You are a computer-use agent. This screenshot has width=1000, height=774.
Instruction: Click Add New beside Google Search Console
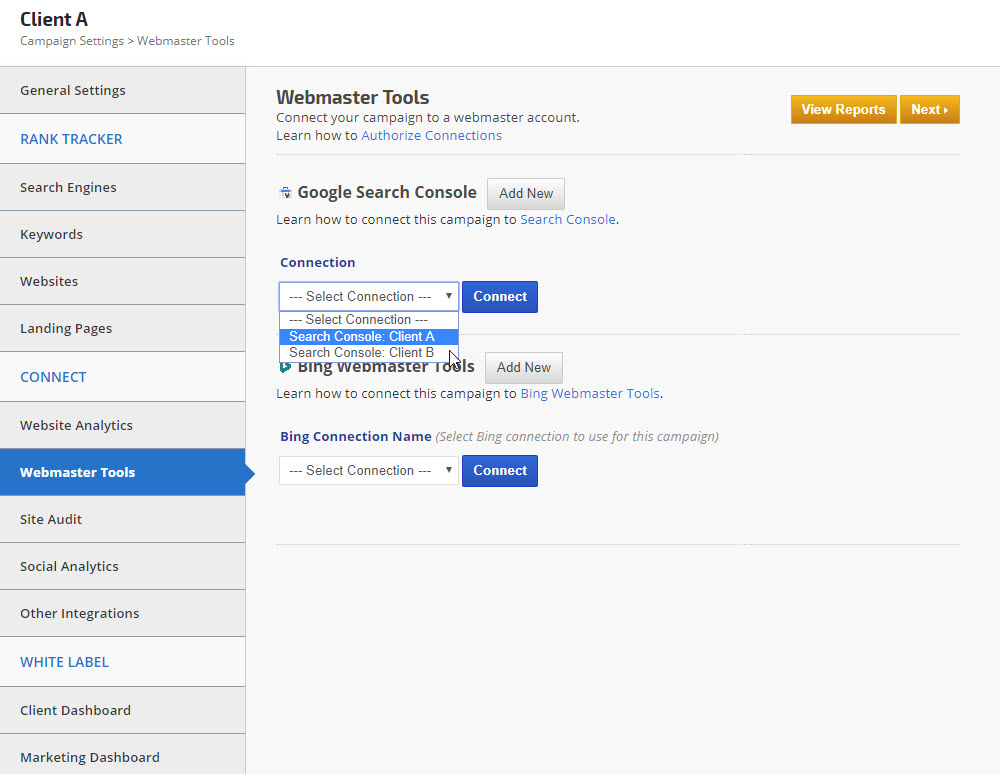pyautogui.click(x=525, y=194)
